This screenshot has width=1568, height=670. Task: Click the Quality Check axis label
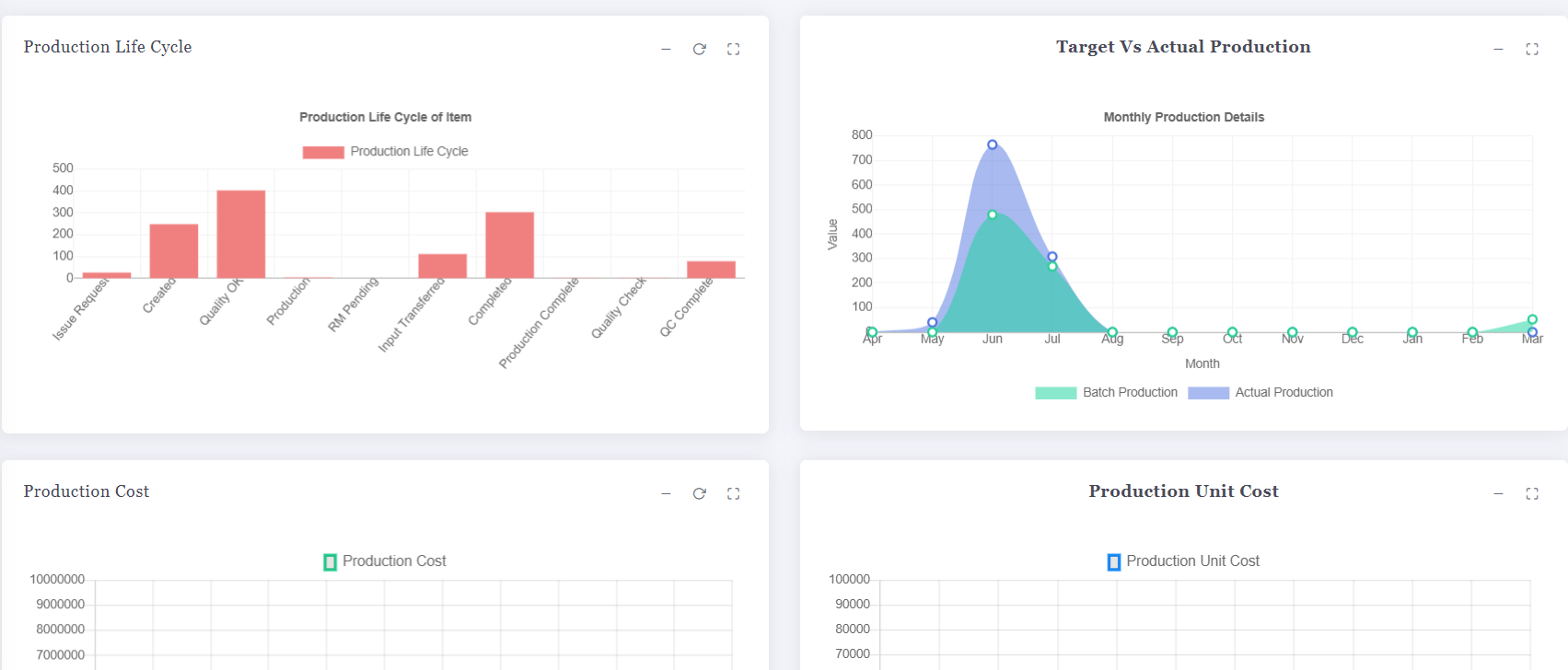click(x=619, y=308)
